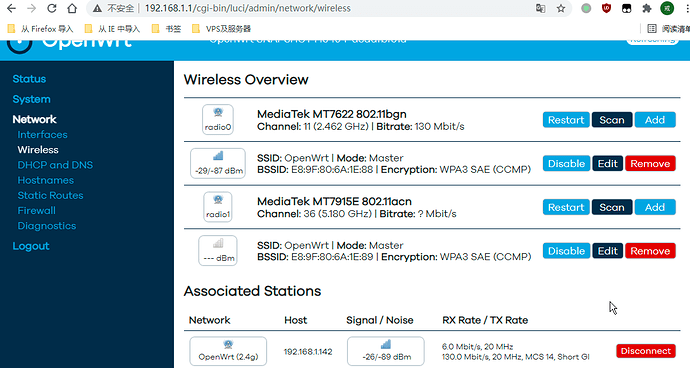This screenshot has height=368, width=690.
Task: Open the reading list icon
Action: pos(652,29)
